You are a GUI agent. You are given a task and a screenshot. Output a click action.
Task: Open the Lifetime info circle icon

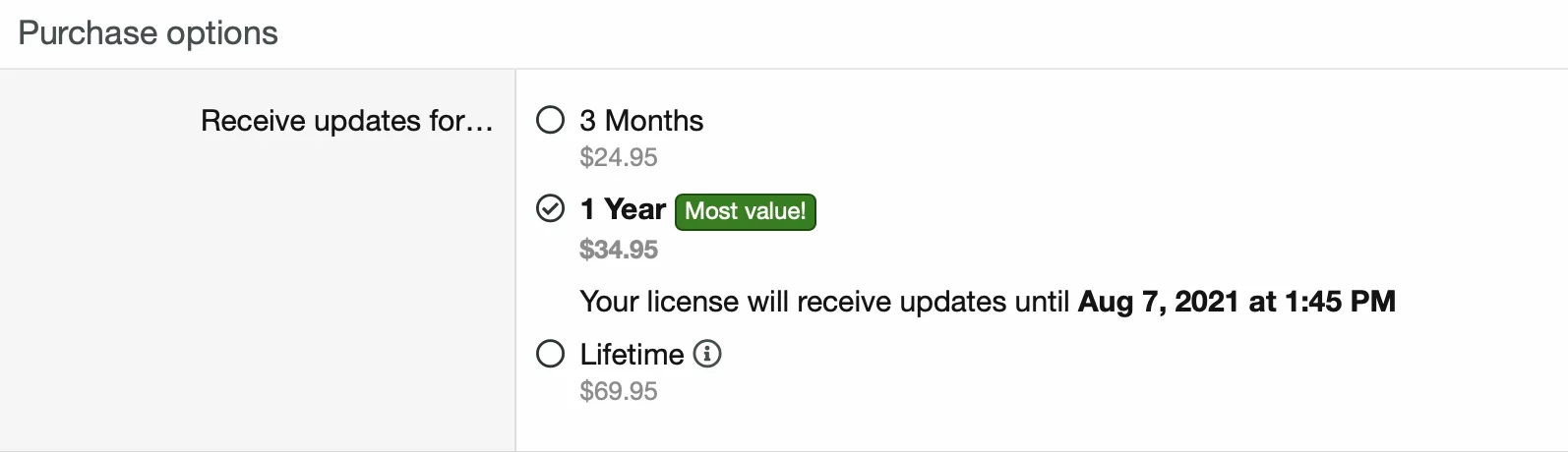pyautogui.click(x=707, y=354)
